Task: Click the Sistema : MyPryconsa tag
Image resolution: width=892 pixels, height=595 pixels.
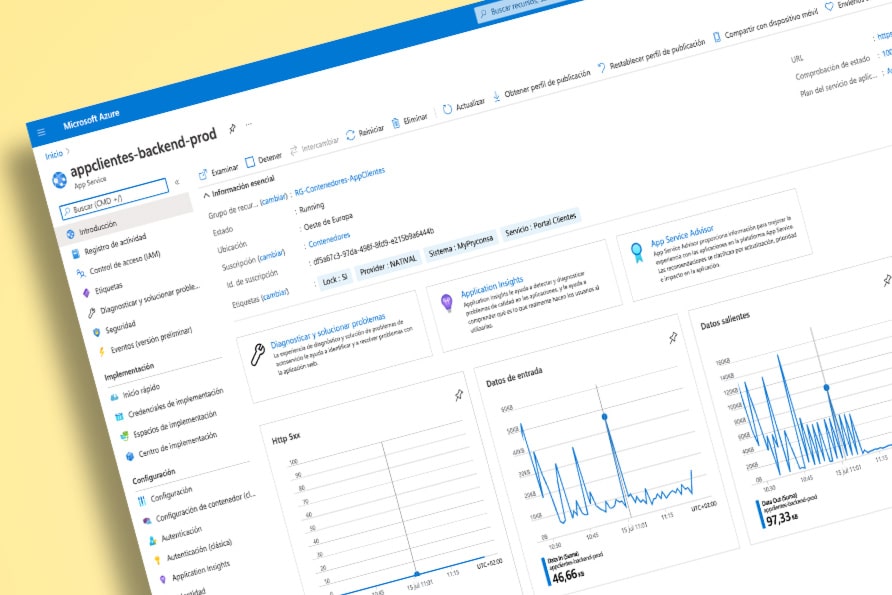Action: coord(461,246)
